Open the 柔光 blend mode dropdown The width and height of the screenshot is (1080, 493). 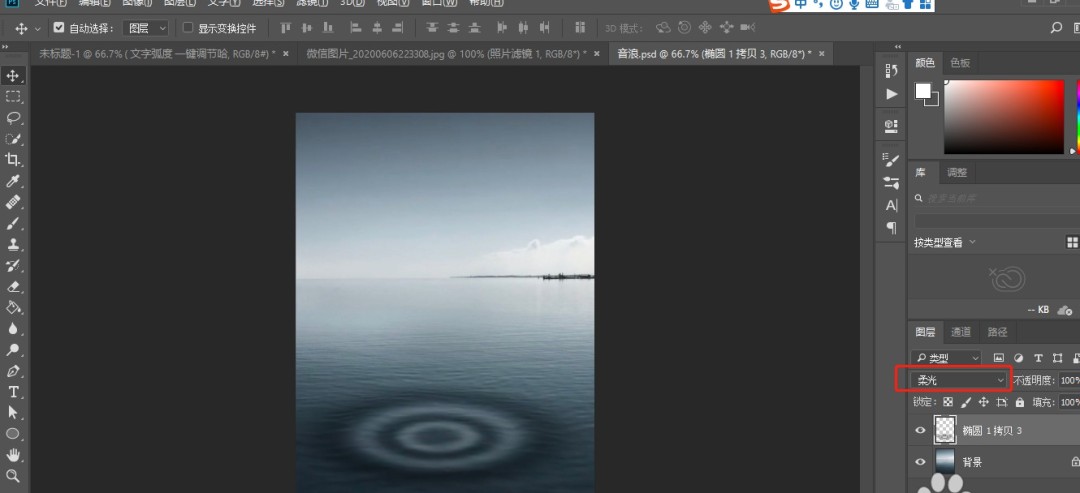coord(960,380)
